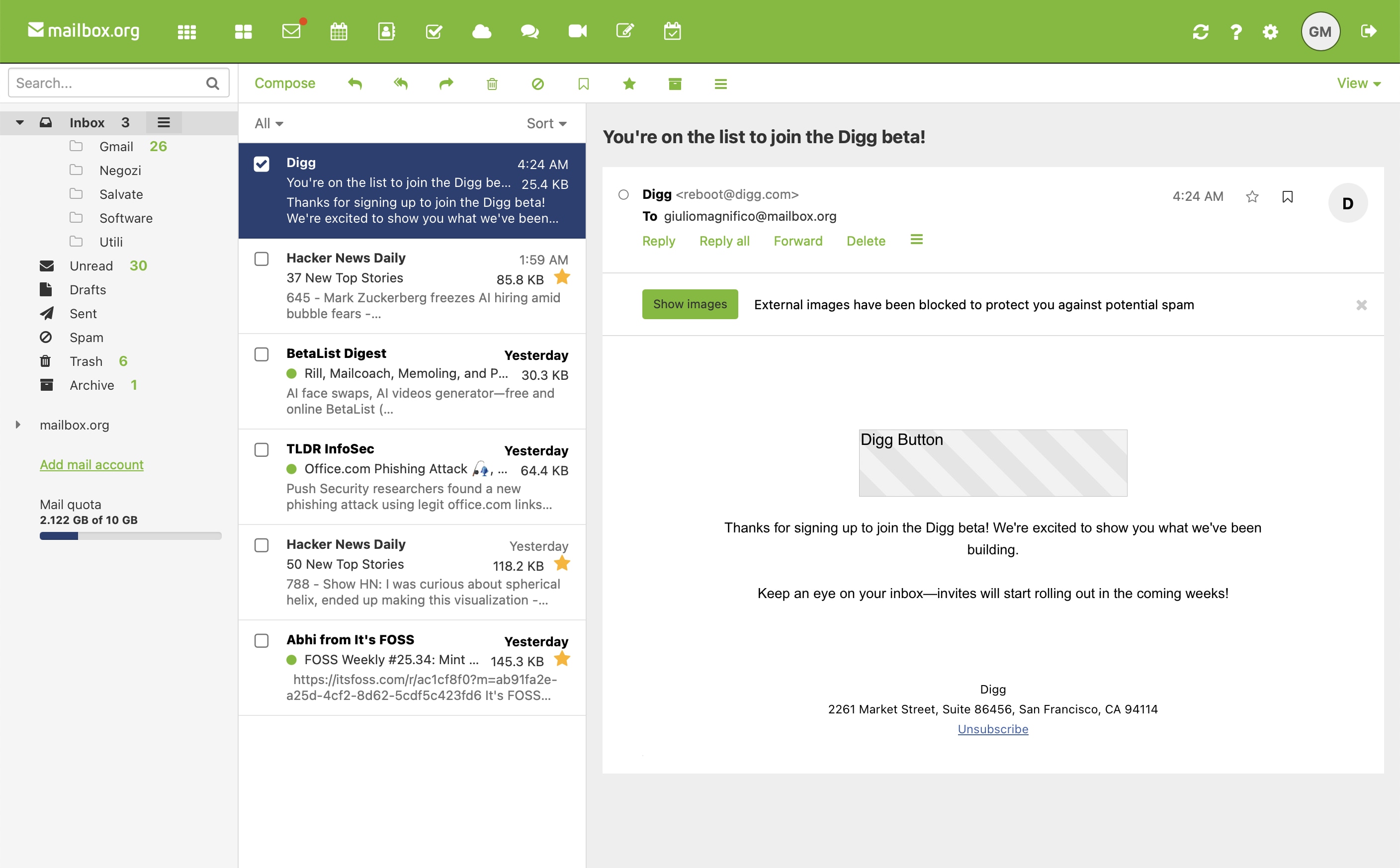Check the BetaList Digest email
This screenshot has width=1400, height=868.
click(261, 354)
